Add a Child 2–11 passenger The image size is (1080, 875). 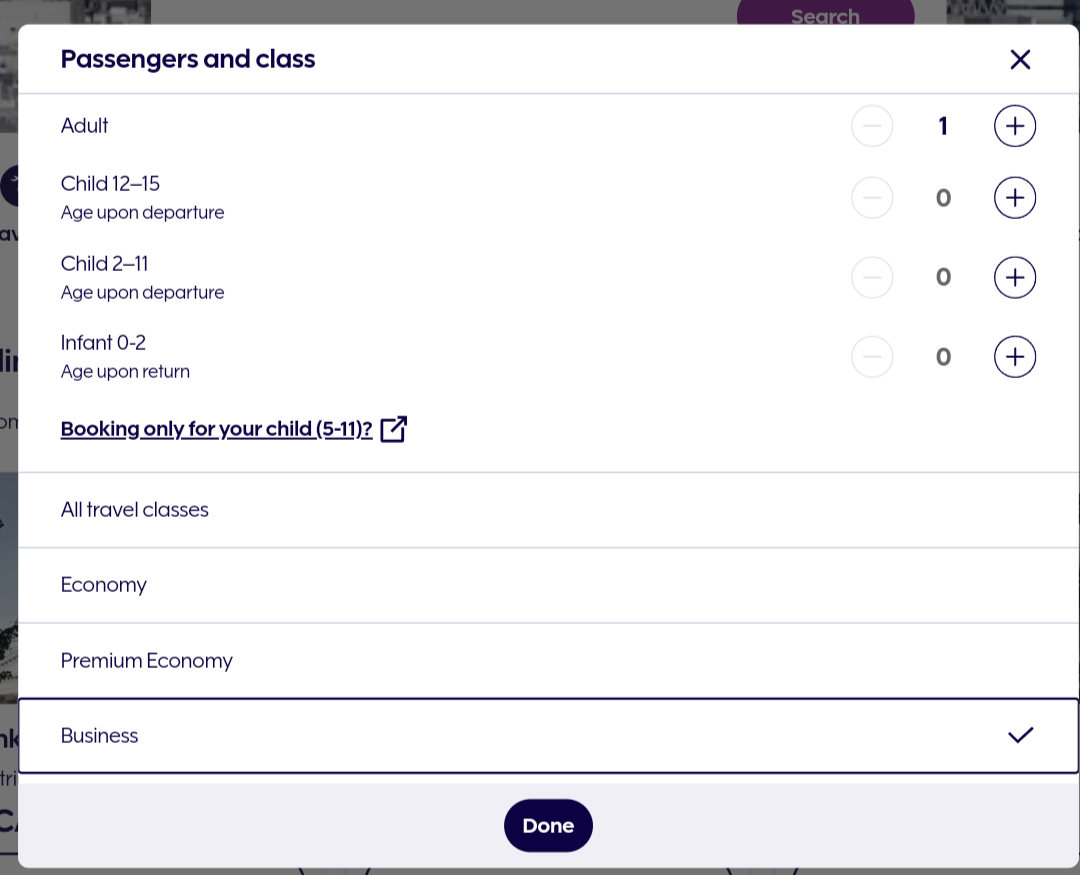click(x=1014, y=277)
